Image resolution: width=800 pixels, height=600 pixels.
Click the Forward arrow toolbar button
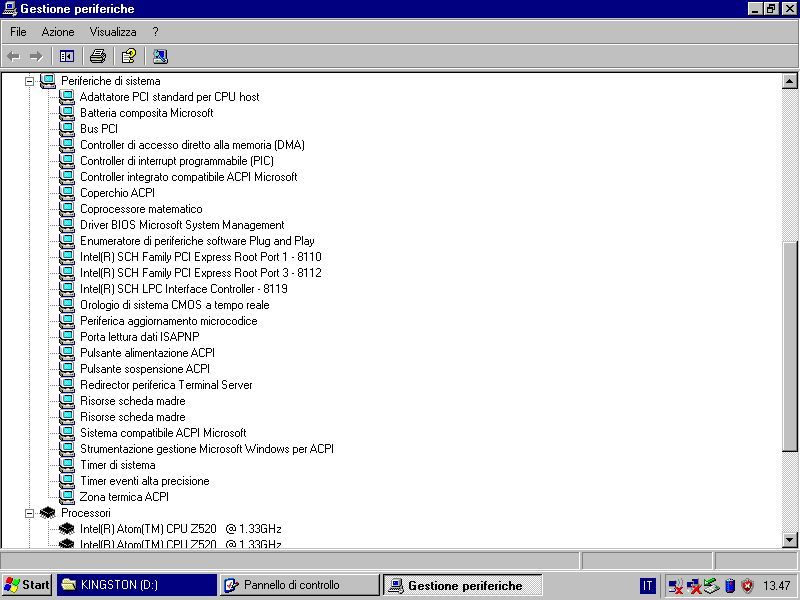[x=36, y=56]
